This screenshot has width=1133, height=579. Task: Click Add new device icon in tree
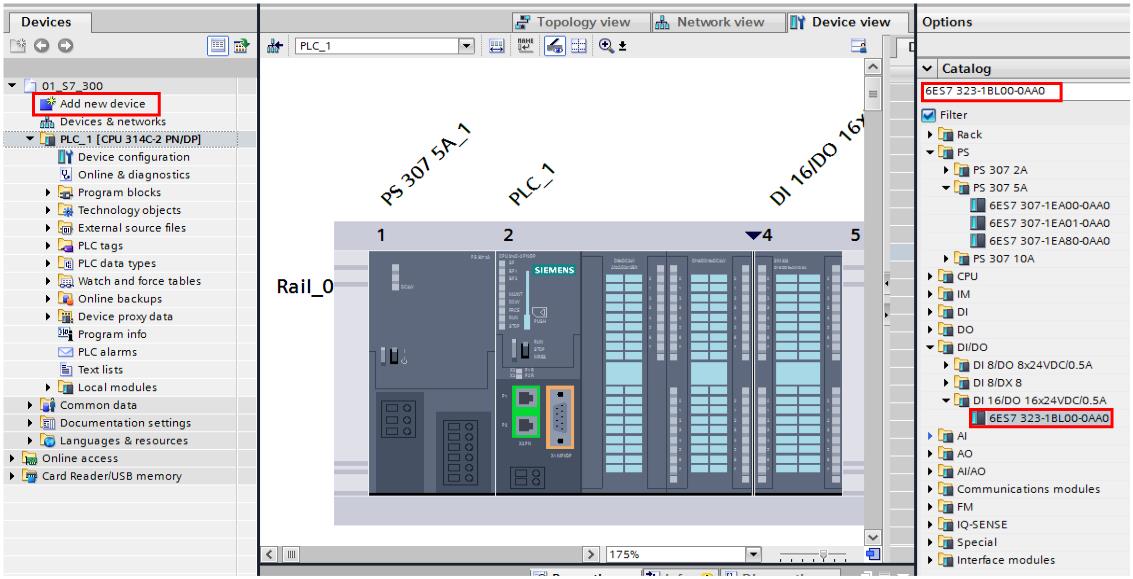point(48,103)
